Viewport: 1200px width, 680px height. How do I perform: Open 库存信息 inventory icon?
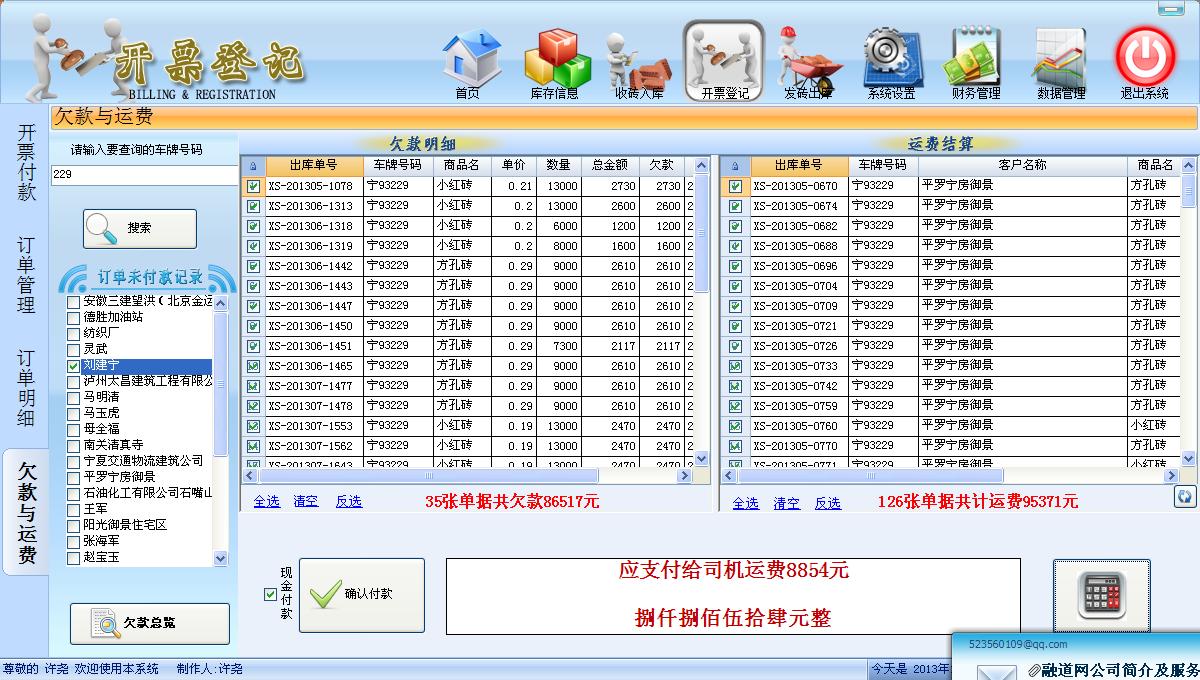tap(556, 60)
